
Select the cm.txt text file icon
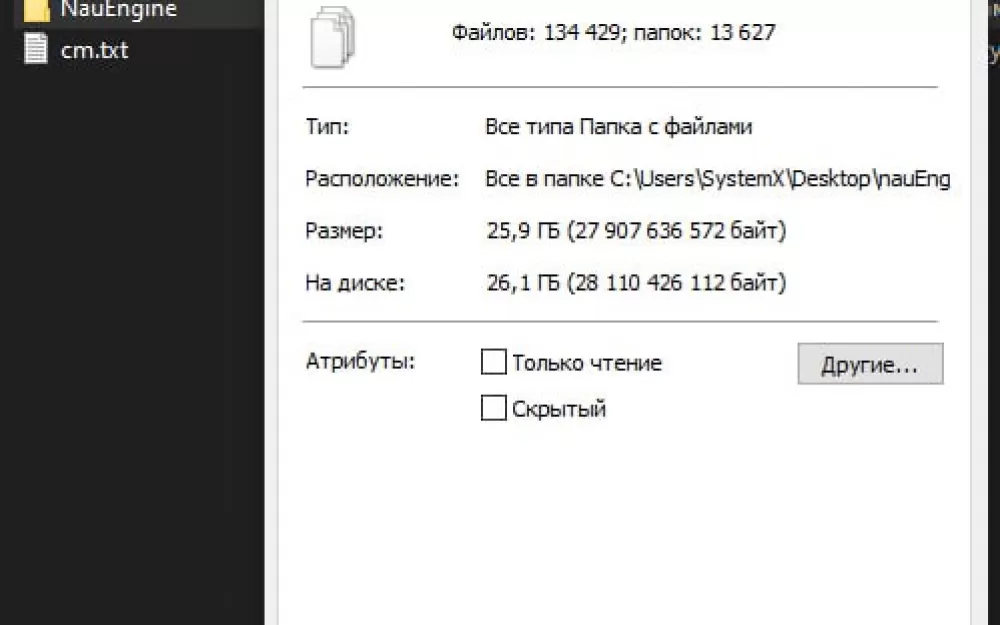pos(36,49)
